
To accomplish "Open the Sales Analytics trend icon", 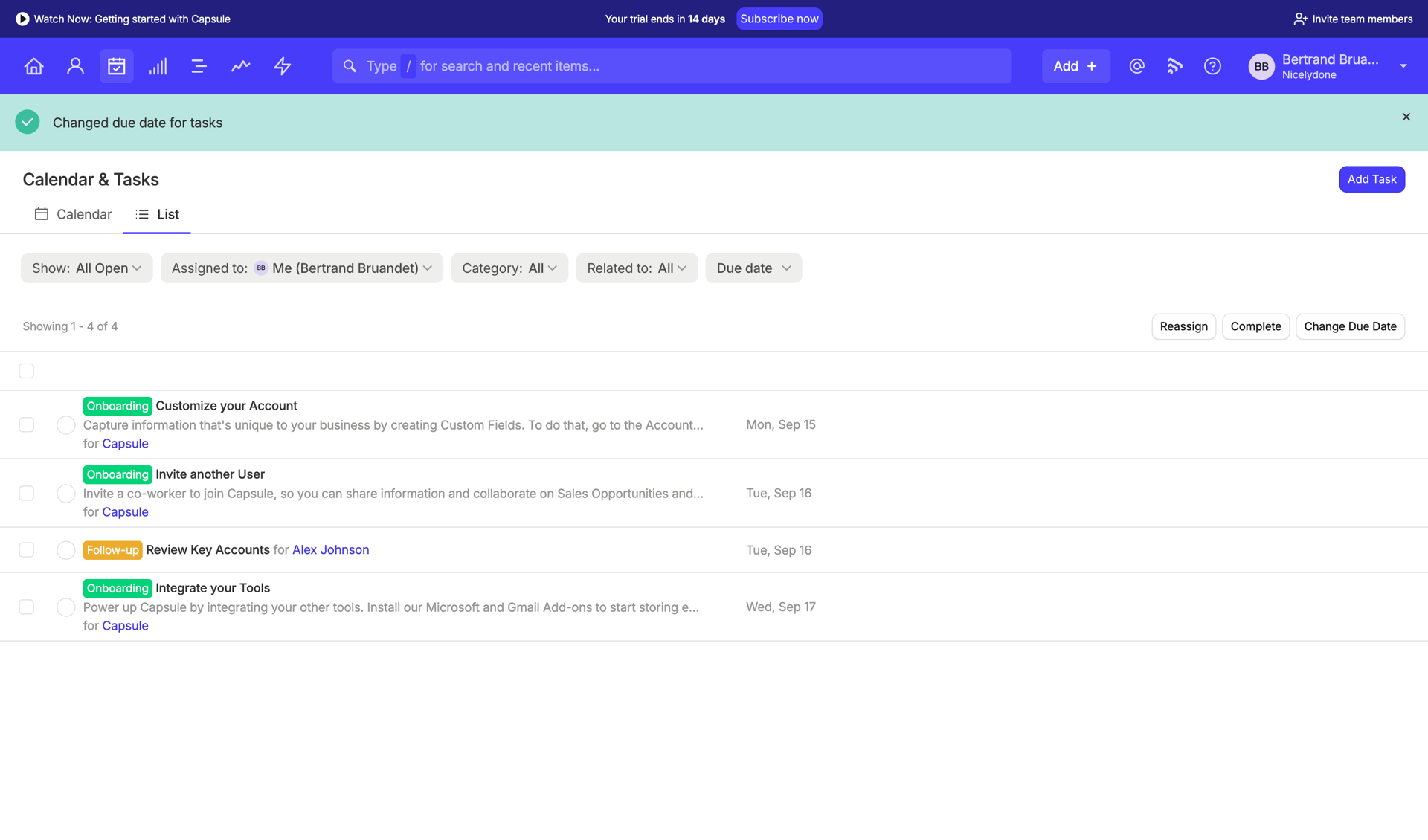I will tap(240, 65).
